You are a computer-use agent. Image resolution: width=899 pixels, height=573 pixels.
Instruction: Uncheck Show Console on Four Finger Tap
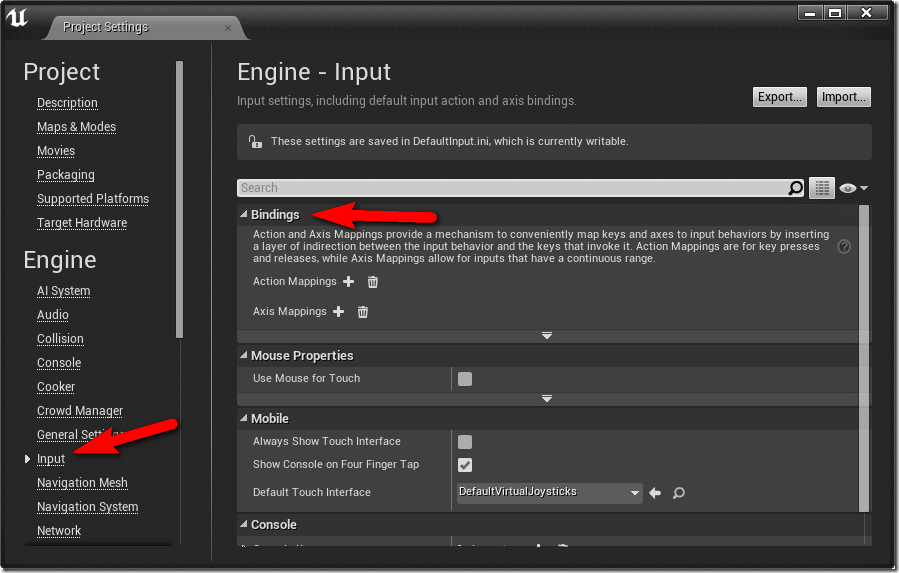click(465, 465)
